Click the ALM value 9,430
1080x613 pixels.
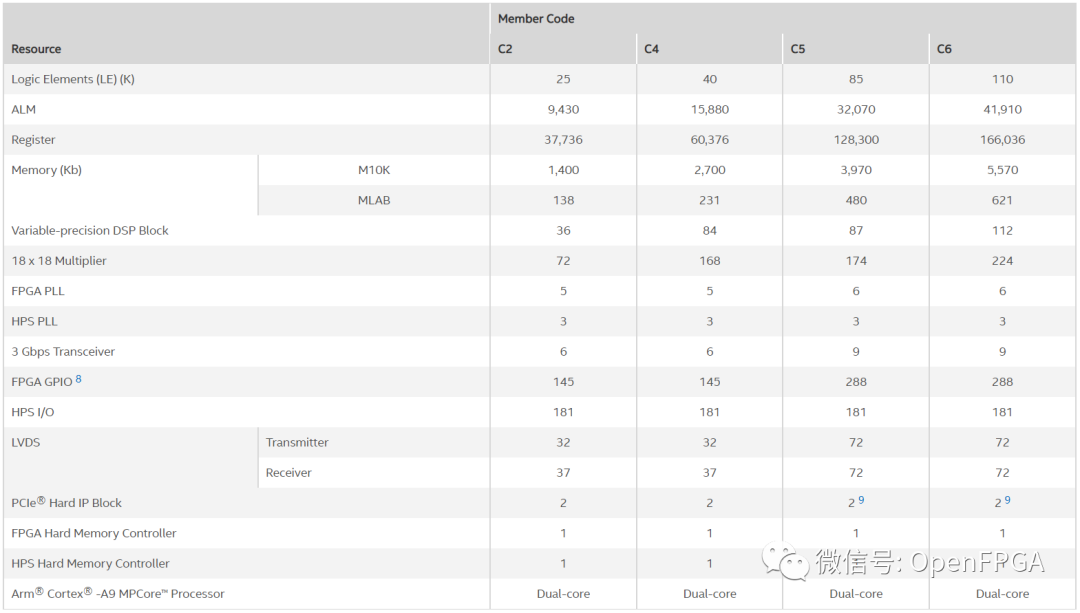click(x=563, y=110)
